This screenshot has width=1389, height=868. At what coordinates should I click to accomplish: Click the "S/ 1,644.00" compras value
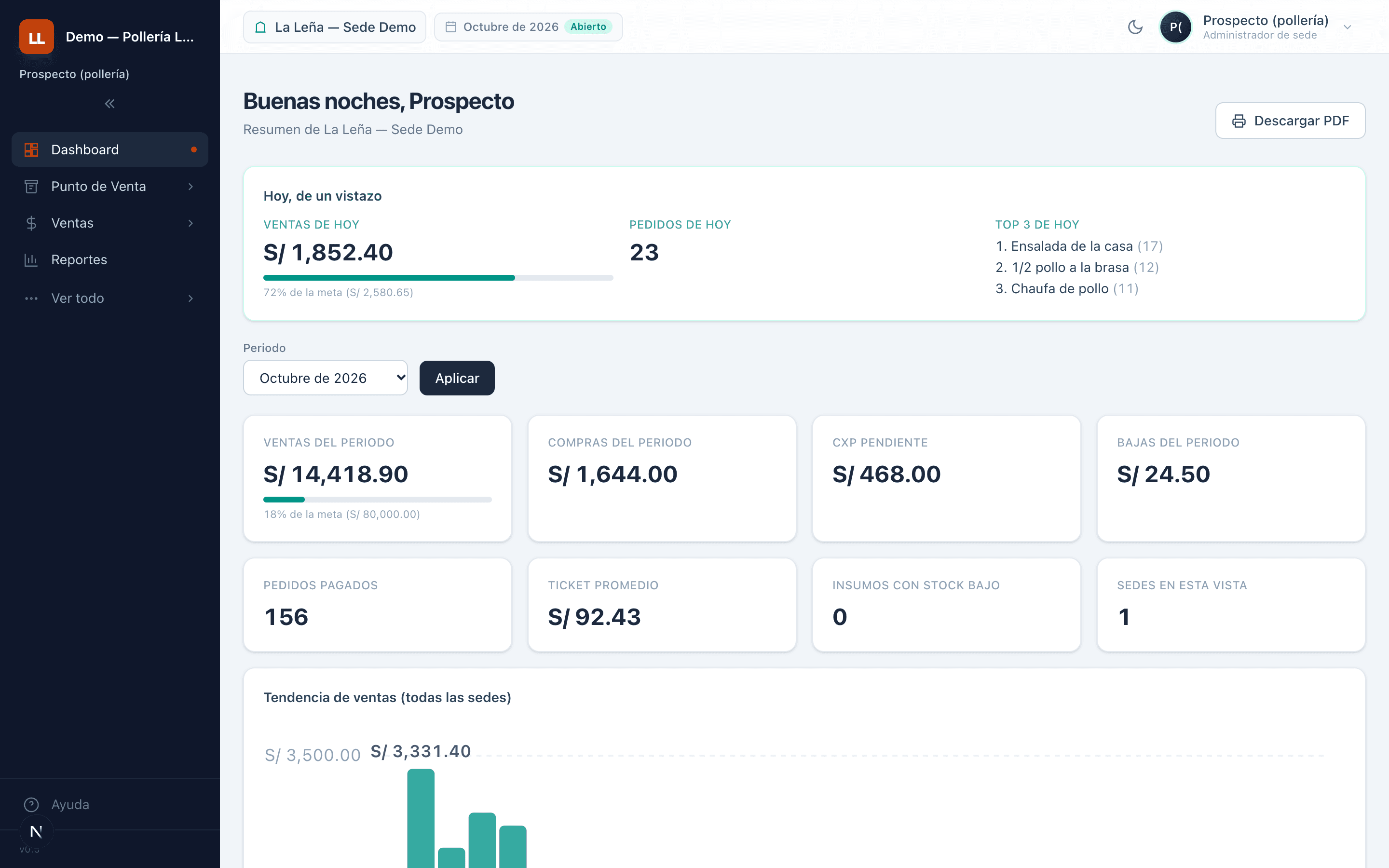tap(613, 474)
